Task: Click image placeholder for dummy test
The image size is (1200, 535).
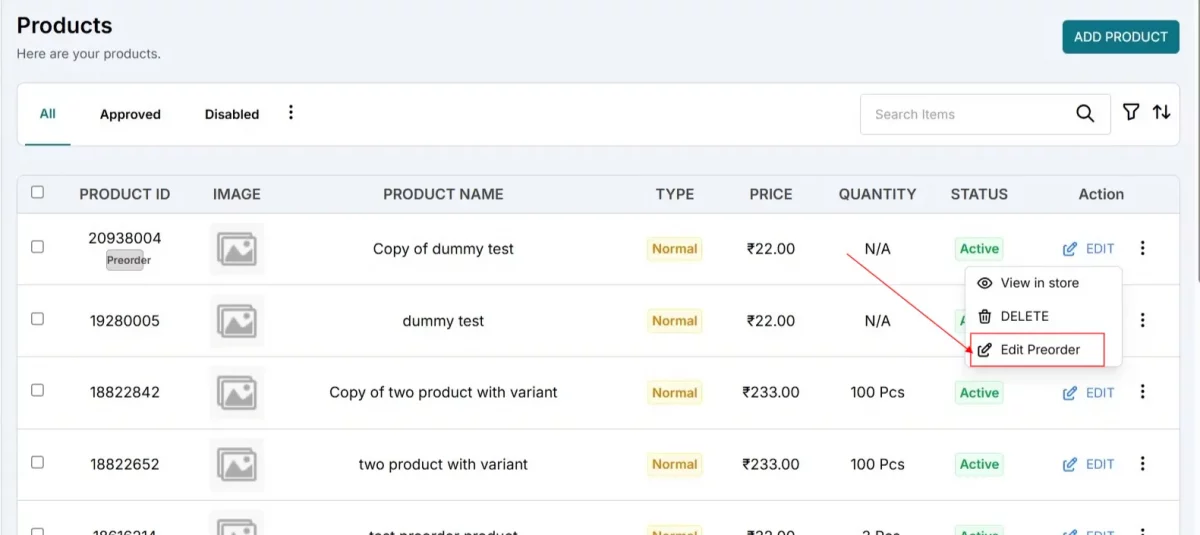Action: 237,321
